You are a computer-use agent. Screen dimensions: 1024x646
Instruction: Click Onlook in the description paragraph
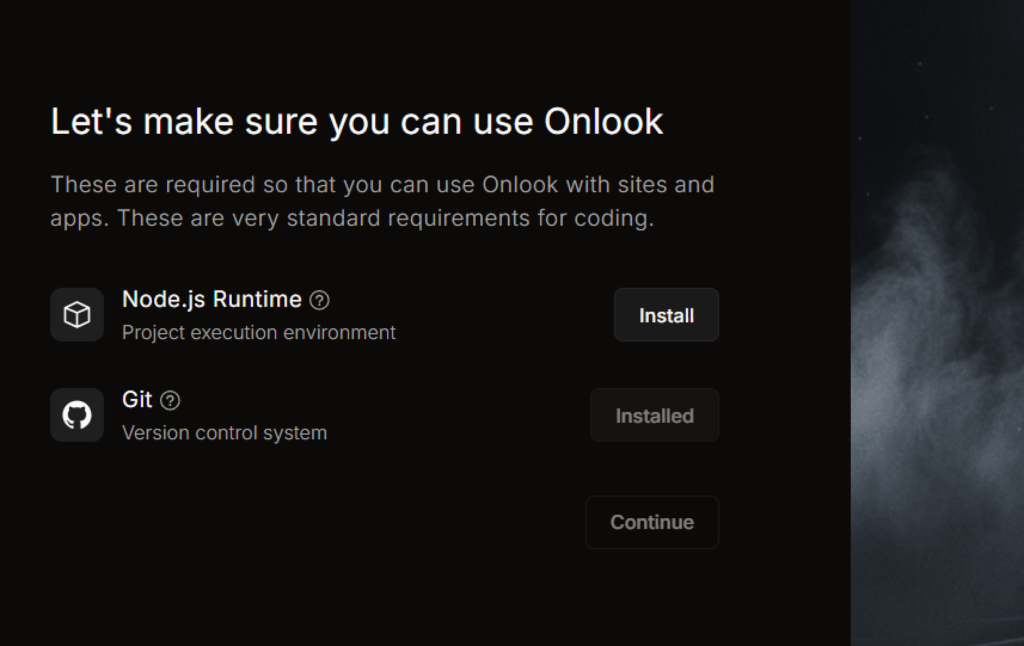[520, 185]
